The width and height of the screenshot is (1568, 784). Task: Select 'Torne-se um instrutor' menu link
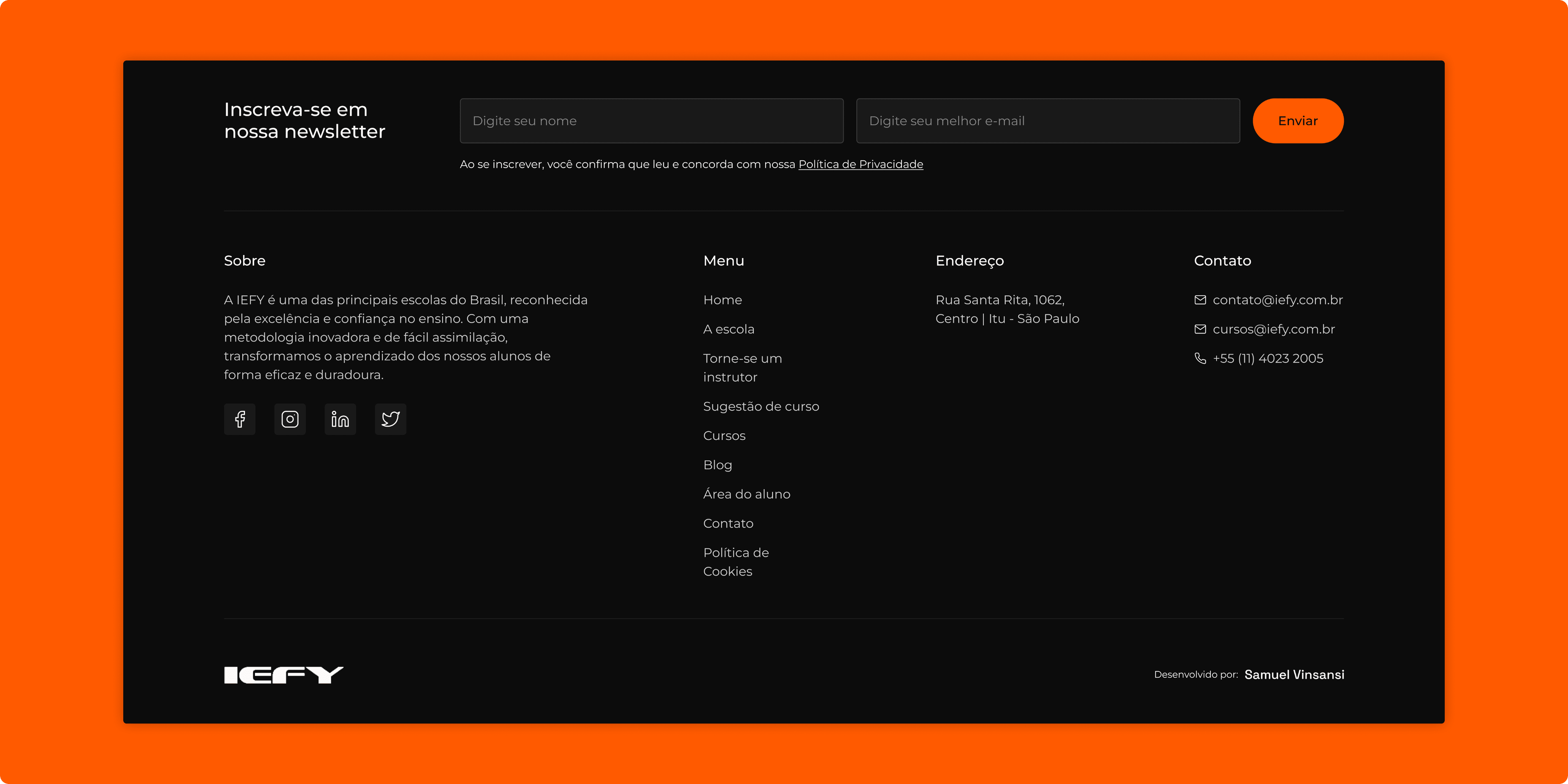click(x=743, y=368)
